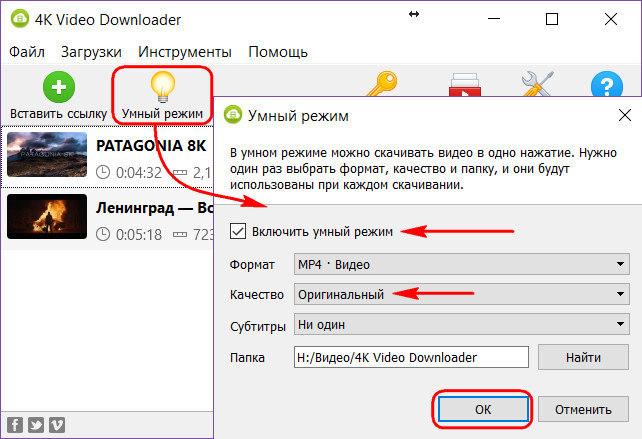Close the 4K Video Downloader main window
Viewport: 642px width, 439px height.
(x=611, y=19)
